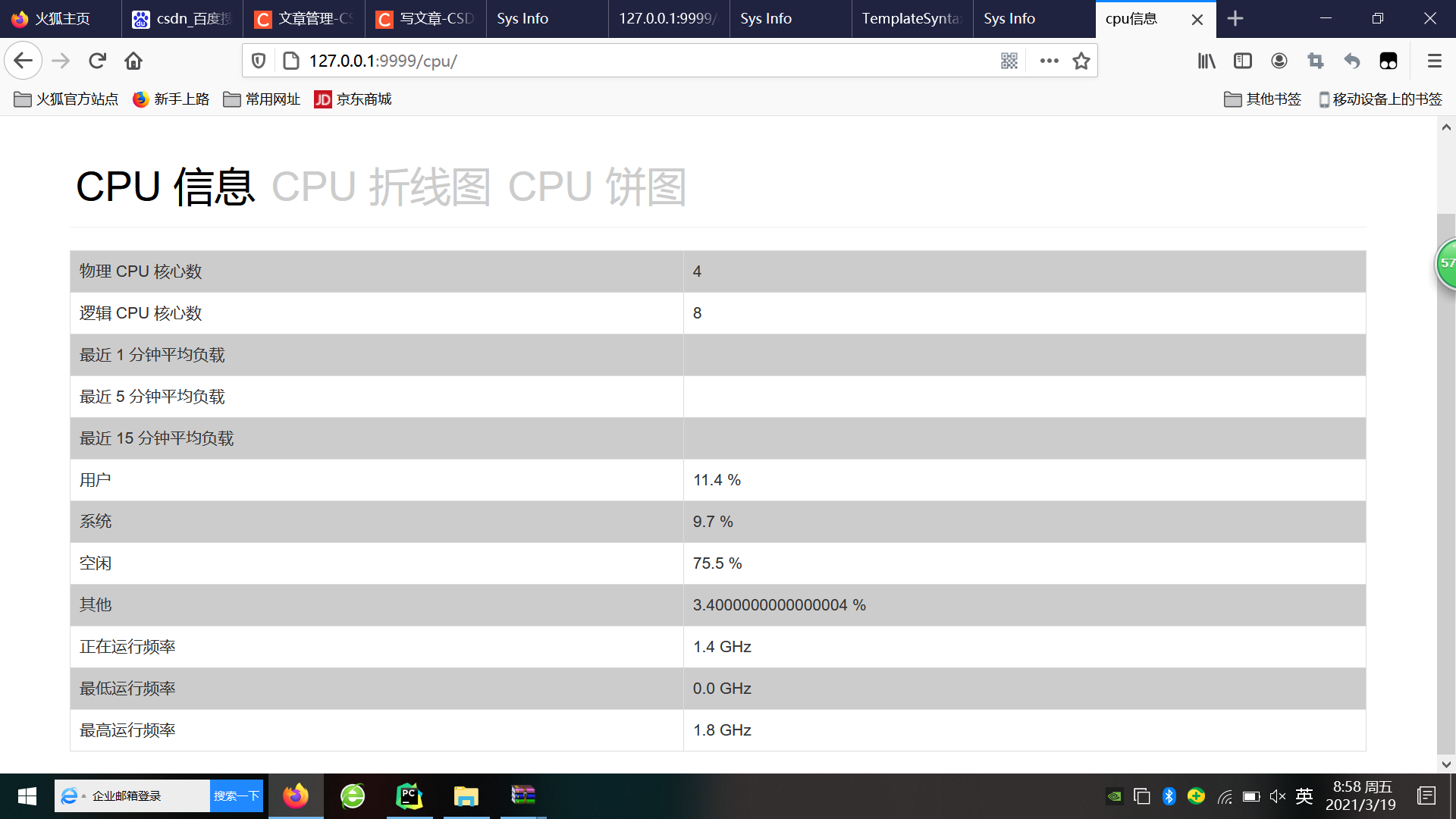1456x819 pixels.
Task: Go back to the previous page
Action: pos(23,61)
